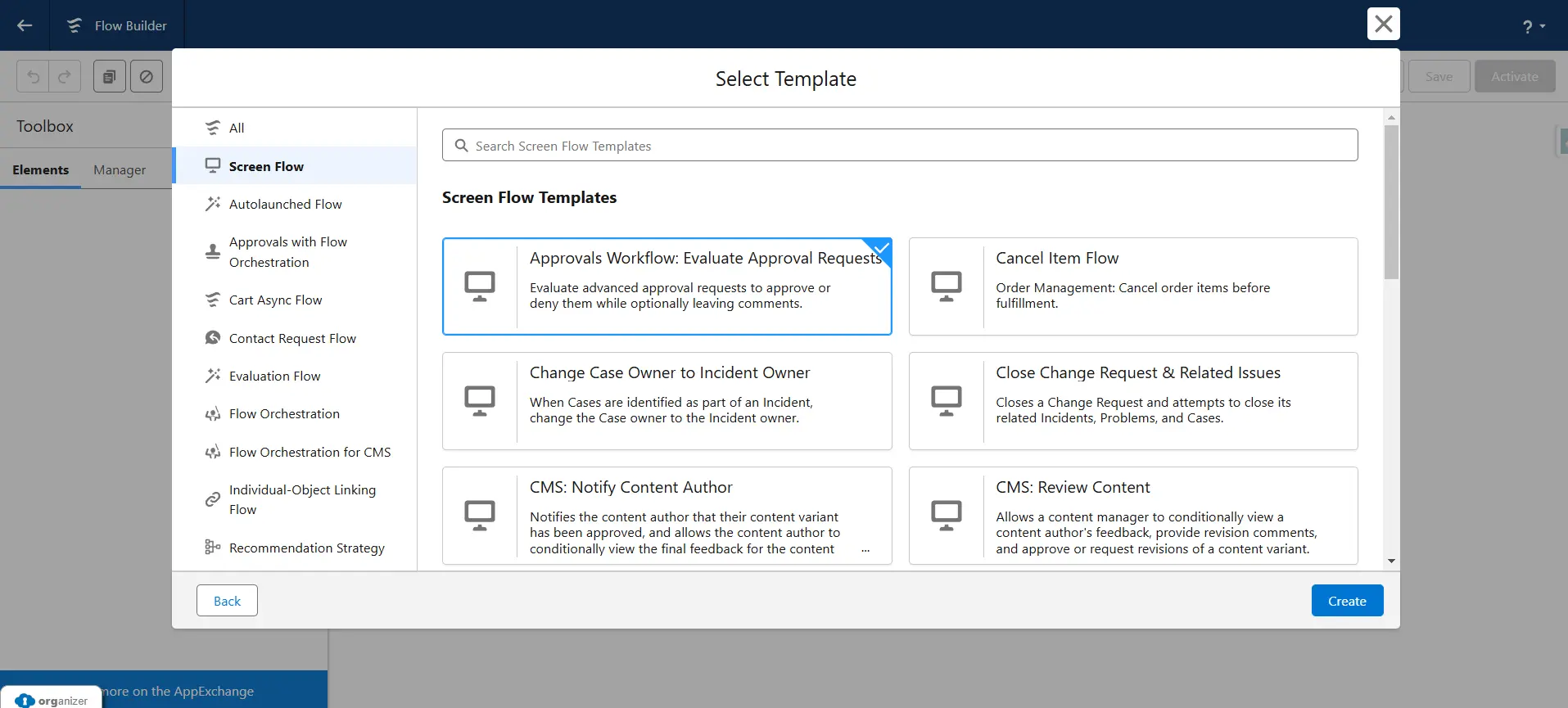Switch to the Elements tab
This screenshot has width=1568, height=708.
[40, 169]
